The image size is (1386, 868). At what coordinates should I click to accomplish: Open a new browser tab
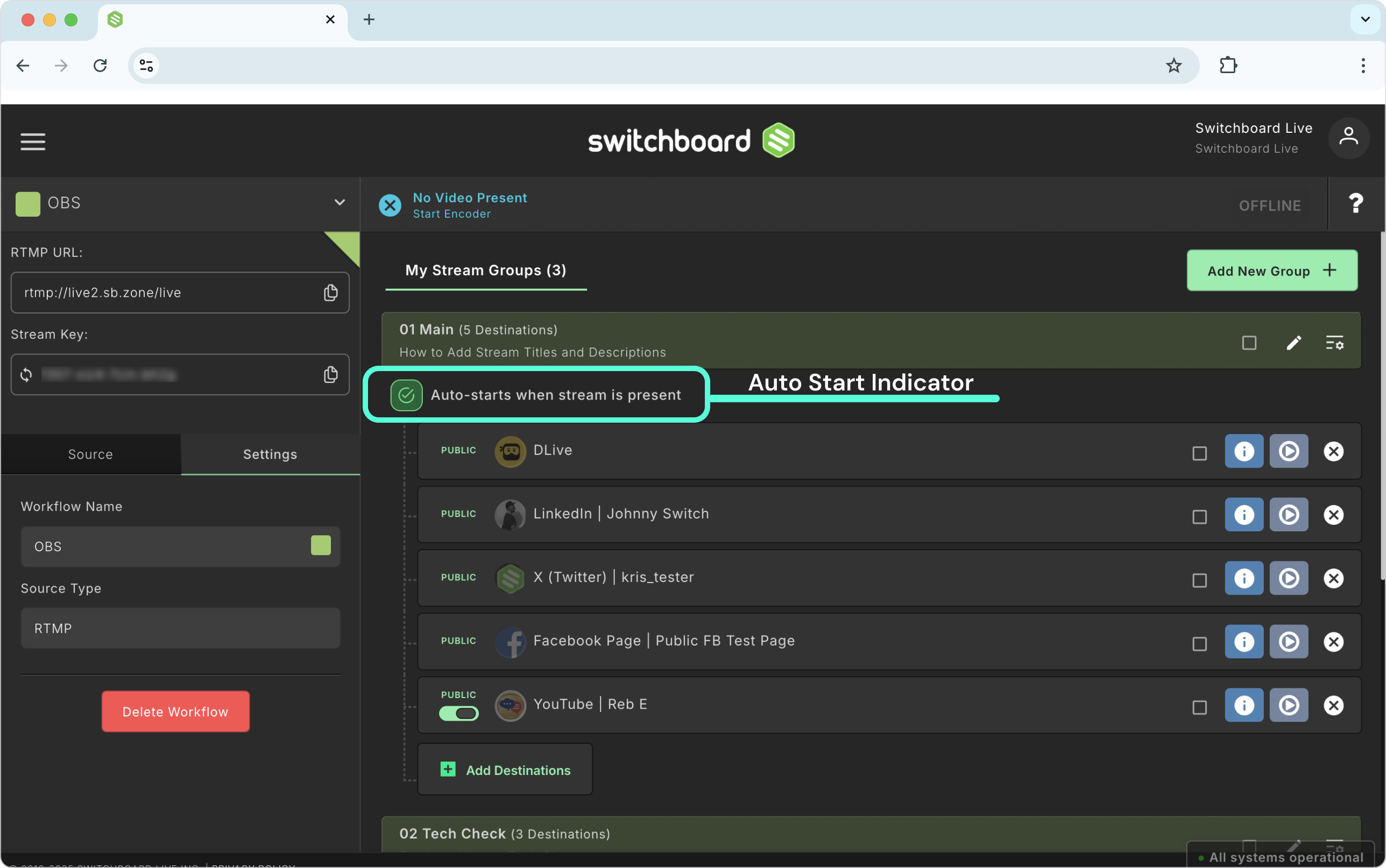coord(369,19)
